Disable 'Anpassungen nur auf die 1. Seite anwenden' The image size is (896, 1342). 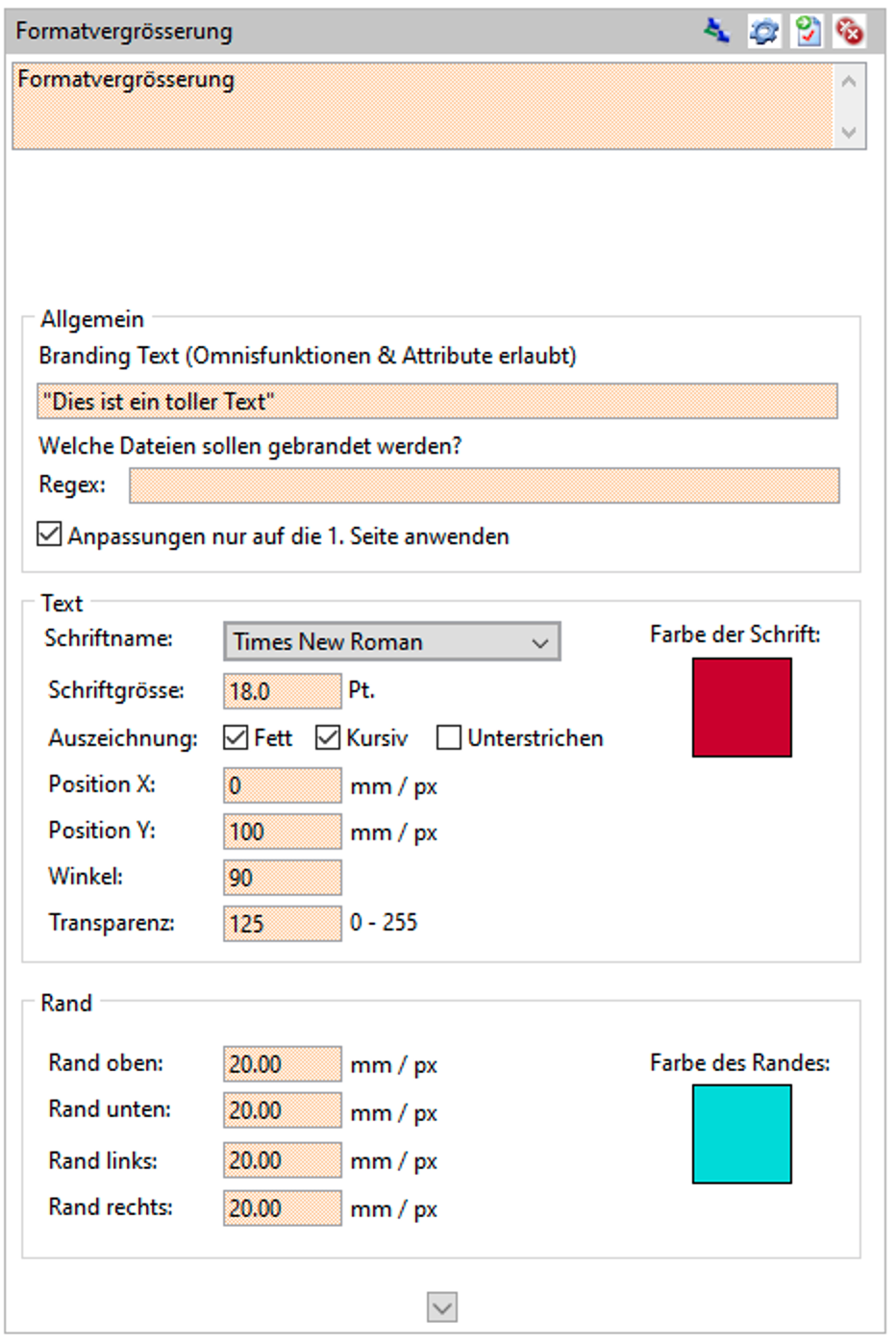[49, 534]
